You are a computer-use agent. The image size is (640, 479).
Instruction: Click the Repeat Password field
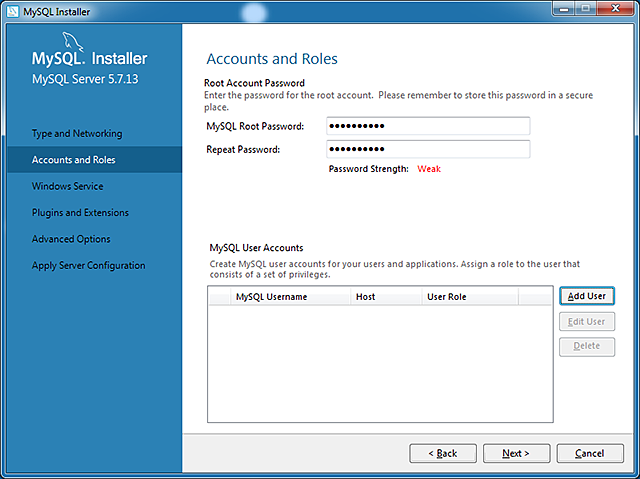click(x=427, y=149)
